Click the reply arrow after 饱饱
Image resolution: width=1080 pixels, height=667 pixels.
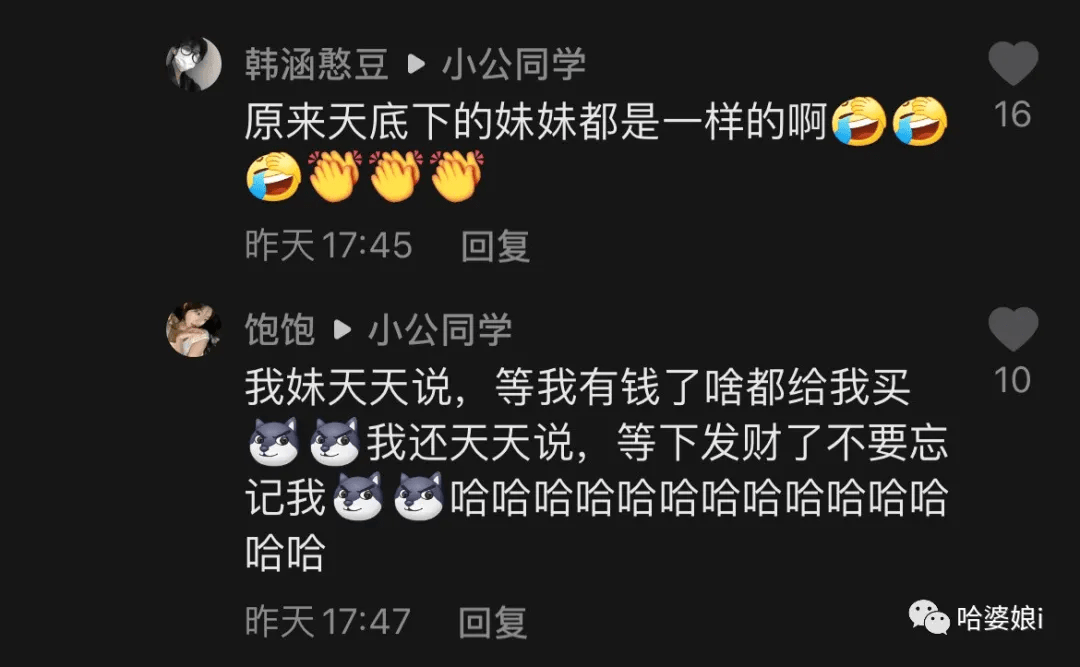[342, 329]
